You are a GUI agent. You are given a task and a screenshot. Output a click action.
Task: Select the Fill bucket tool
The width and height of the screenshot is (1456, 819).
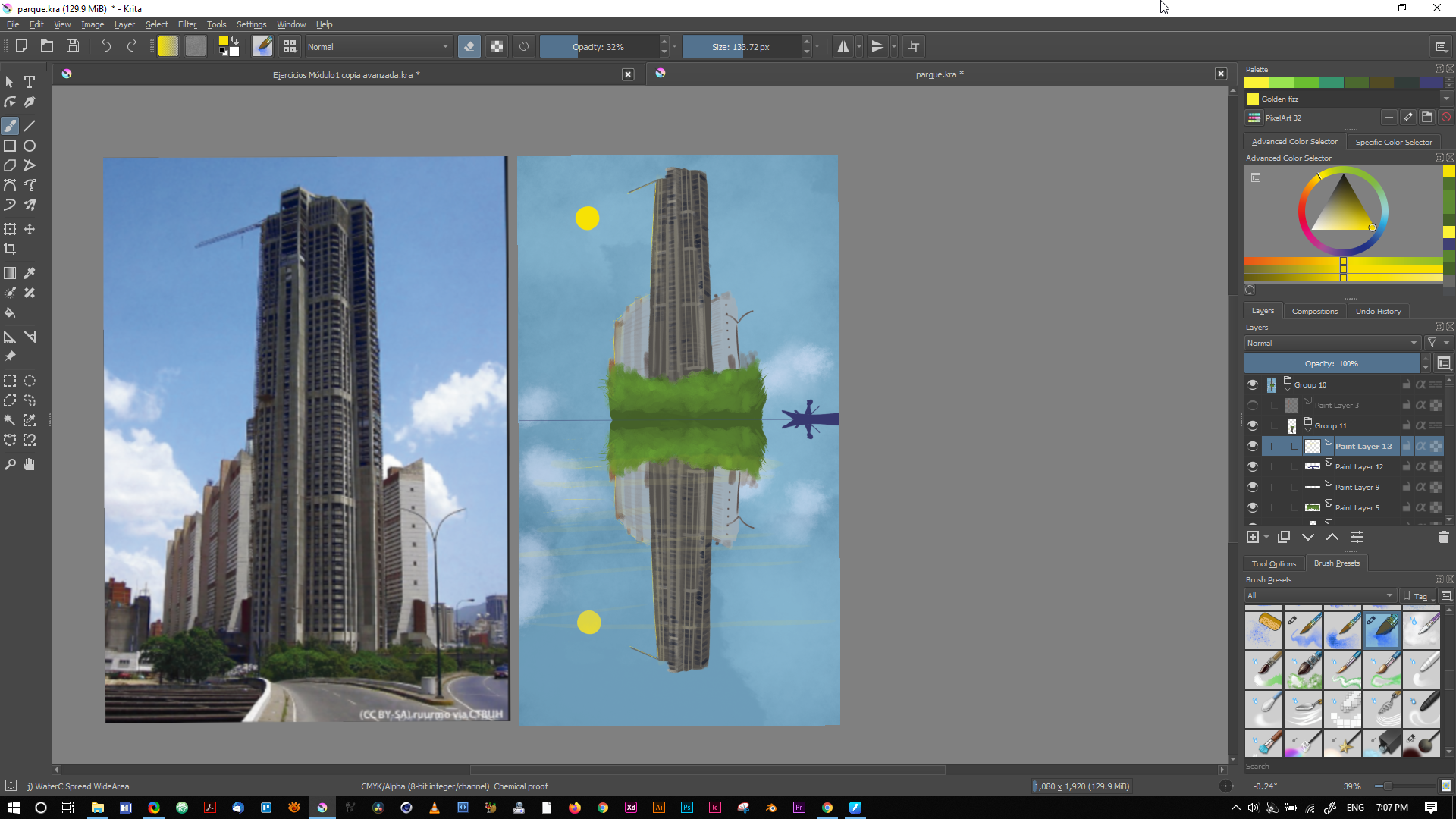[x=10, y=312]
